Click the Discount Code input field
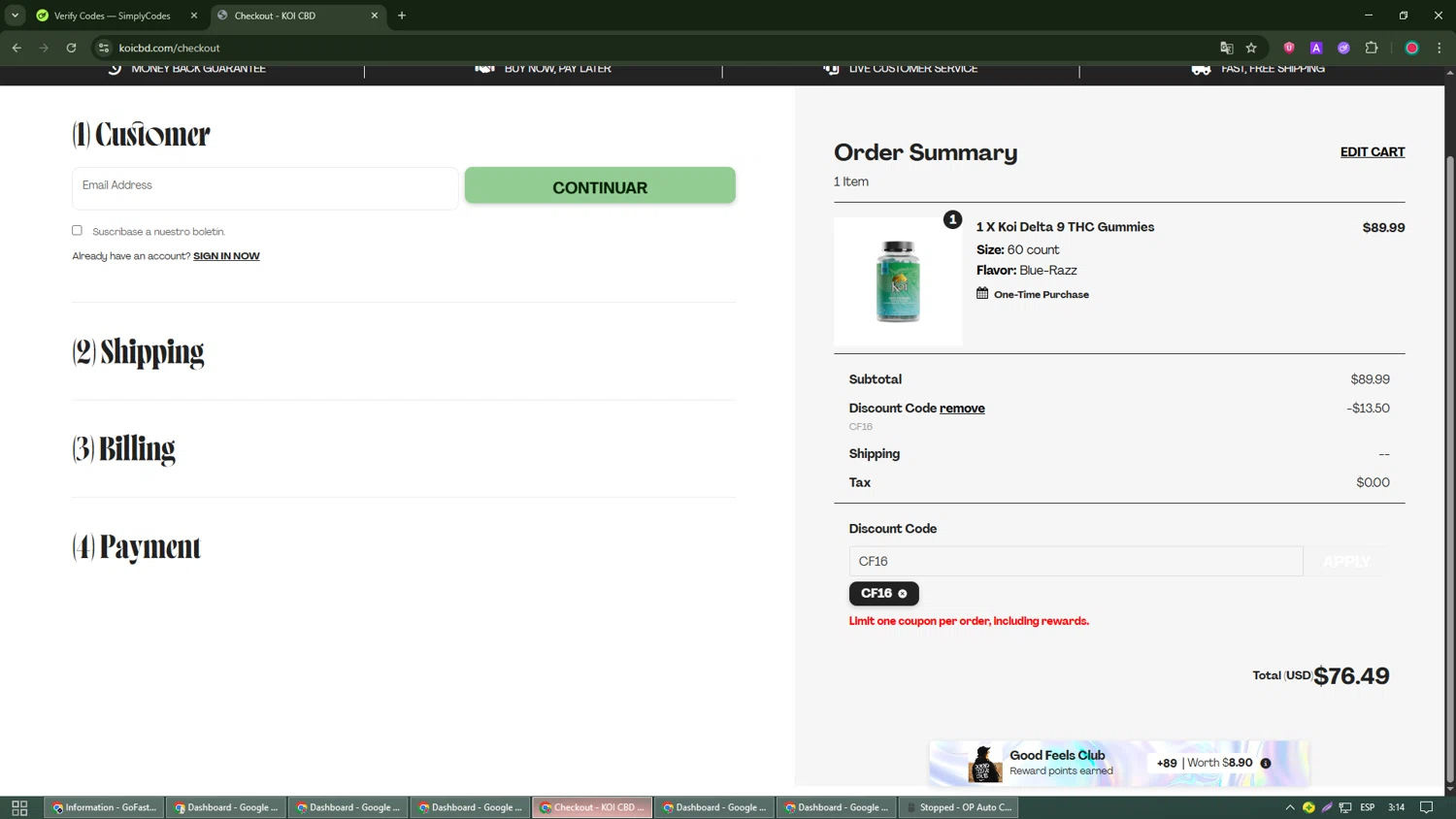The image size is (1456, 819). (x=1075, y=561)
